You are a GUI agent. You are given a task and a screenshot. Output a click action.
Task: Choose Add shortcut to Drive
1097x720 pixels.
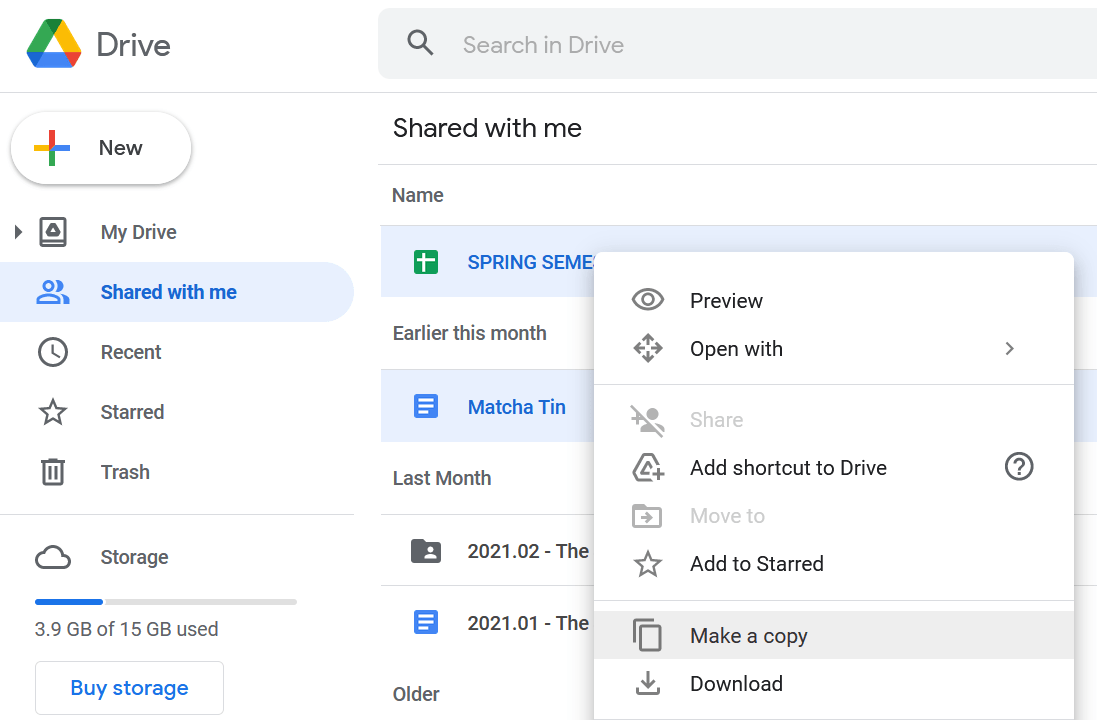click(x=788, y=467)
